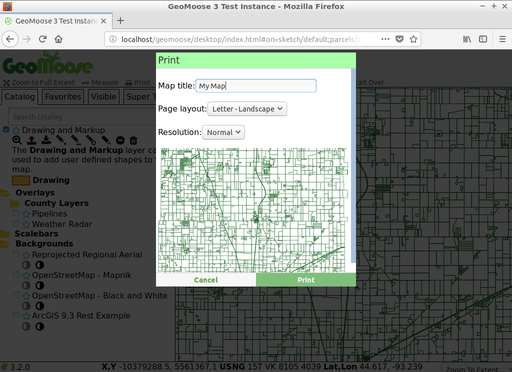512x372 pixels.
Task: Favorite the OpenStreetMap - Black and White star
Action: (26, 296)
